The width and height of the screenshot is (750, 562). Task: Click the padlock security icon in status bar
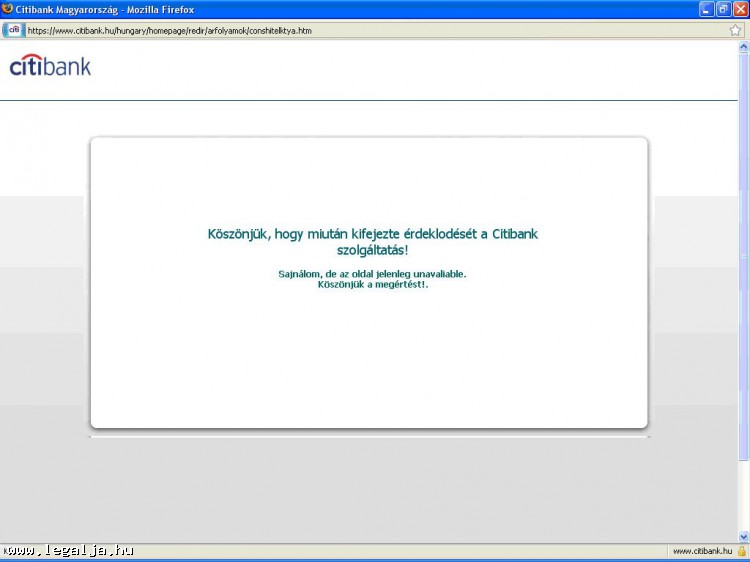click(x=742, y=551)
